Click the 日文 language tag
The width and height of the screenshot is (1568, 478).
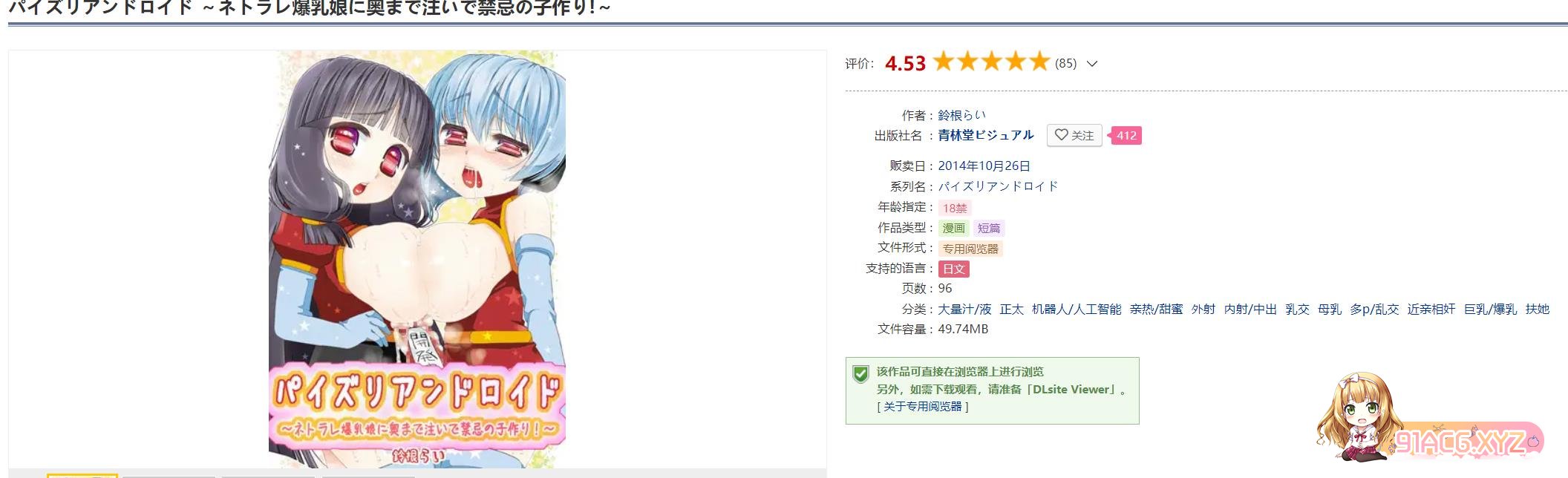(954, 269)
